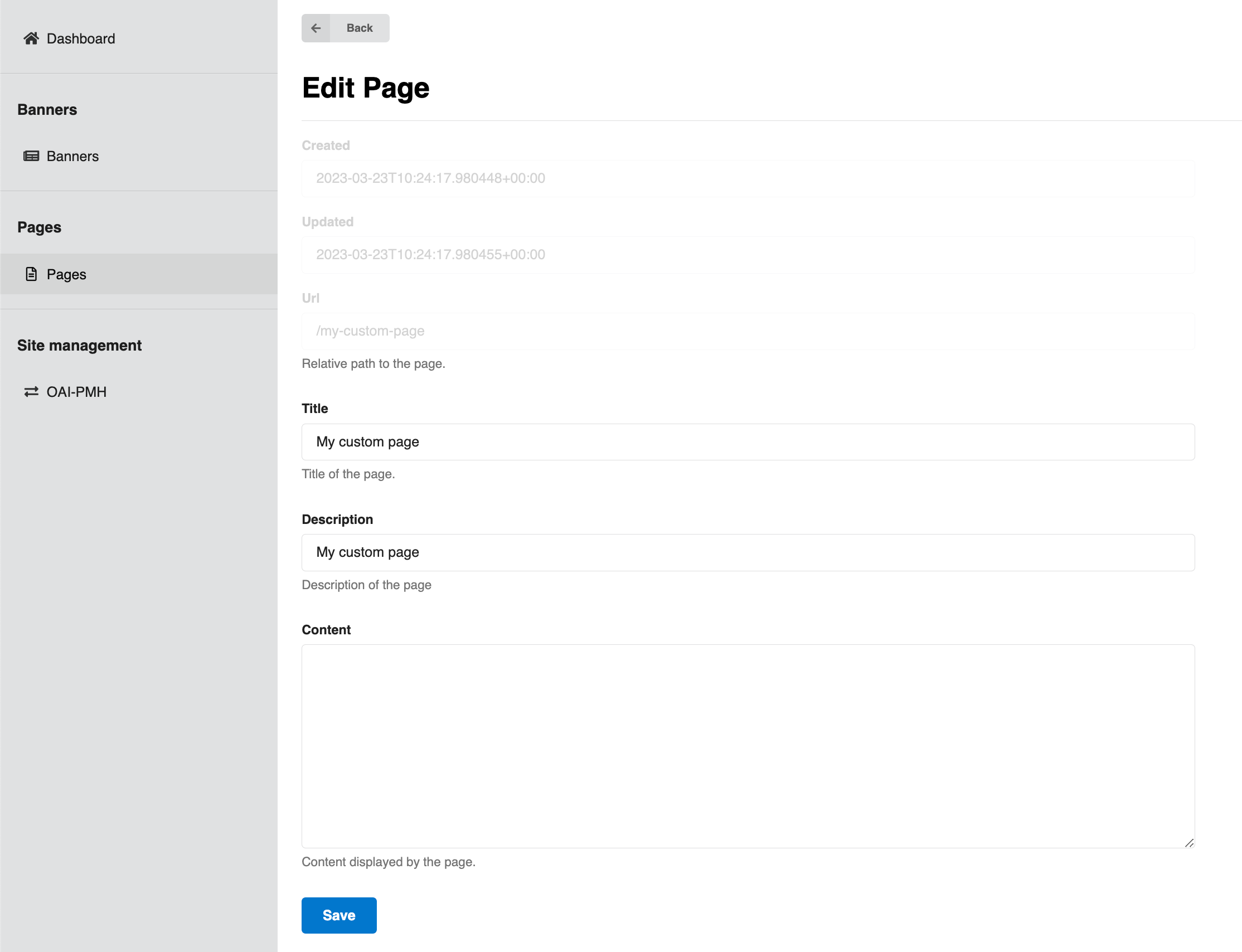Image resolution: width=1242 pixels, height=952 pixels.
Task: Click the Dashboard home icon
Action: 31,38
